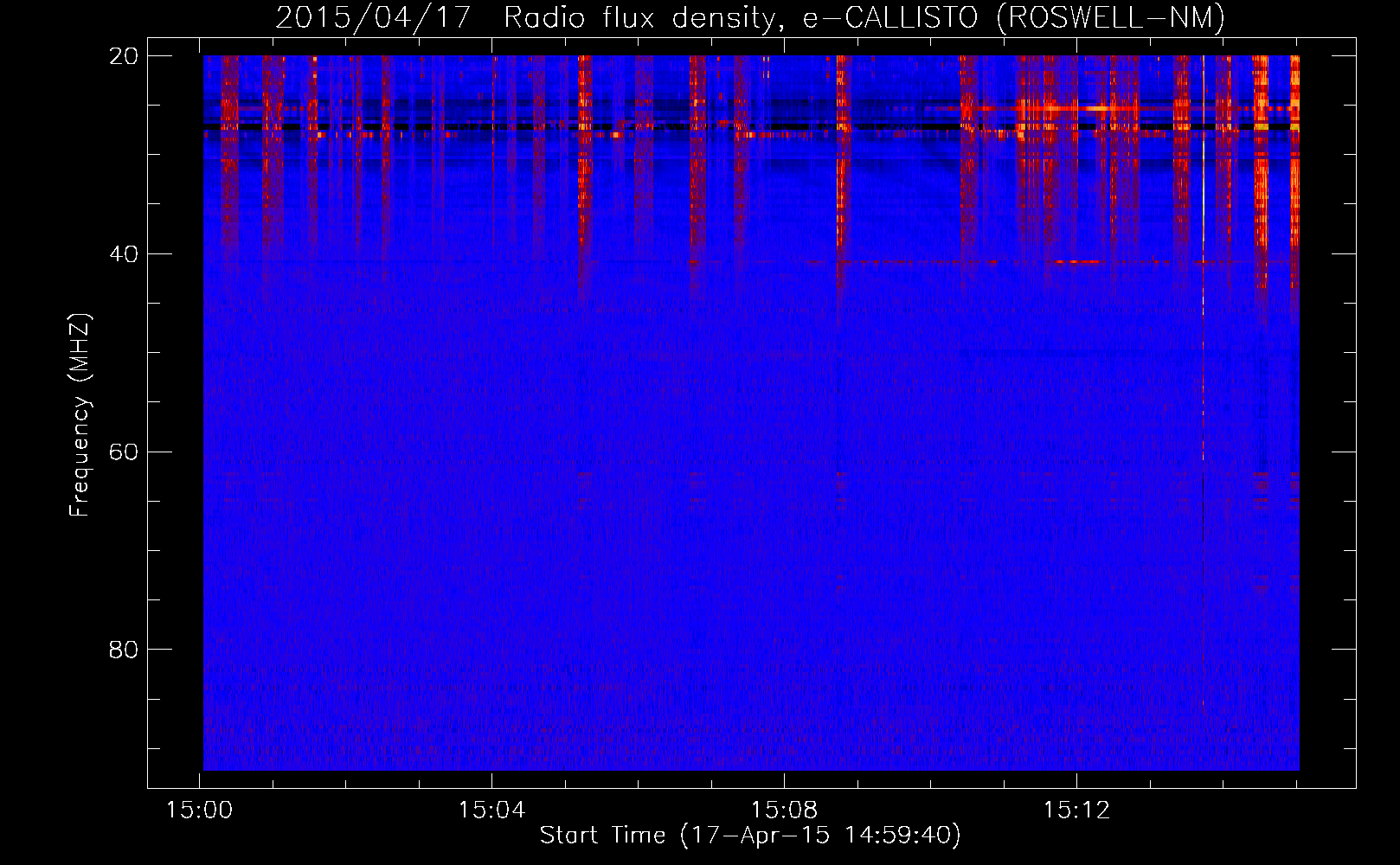Viewport: 1400px width, 865px height.
Task: Click the 15:00 time tick label
Action: 200,811
